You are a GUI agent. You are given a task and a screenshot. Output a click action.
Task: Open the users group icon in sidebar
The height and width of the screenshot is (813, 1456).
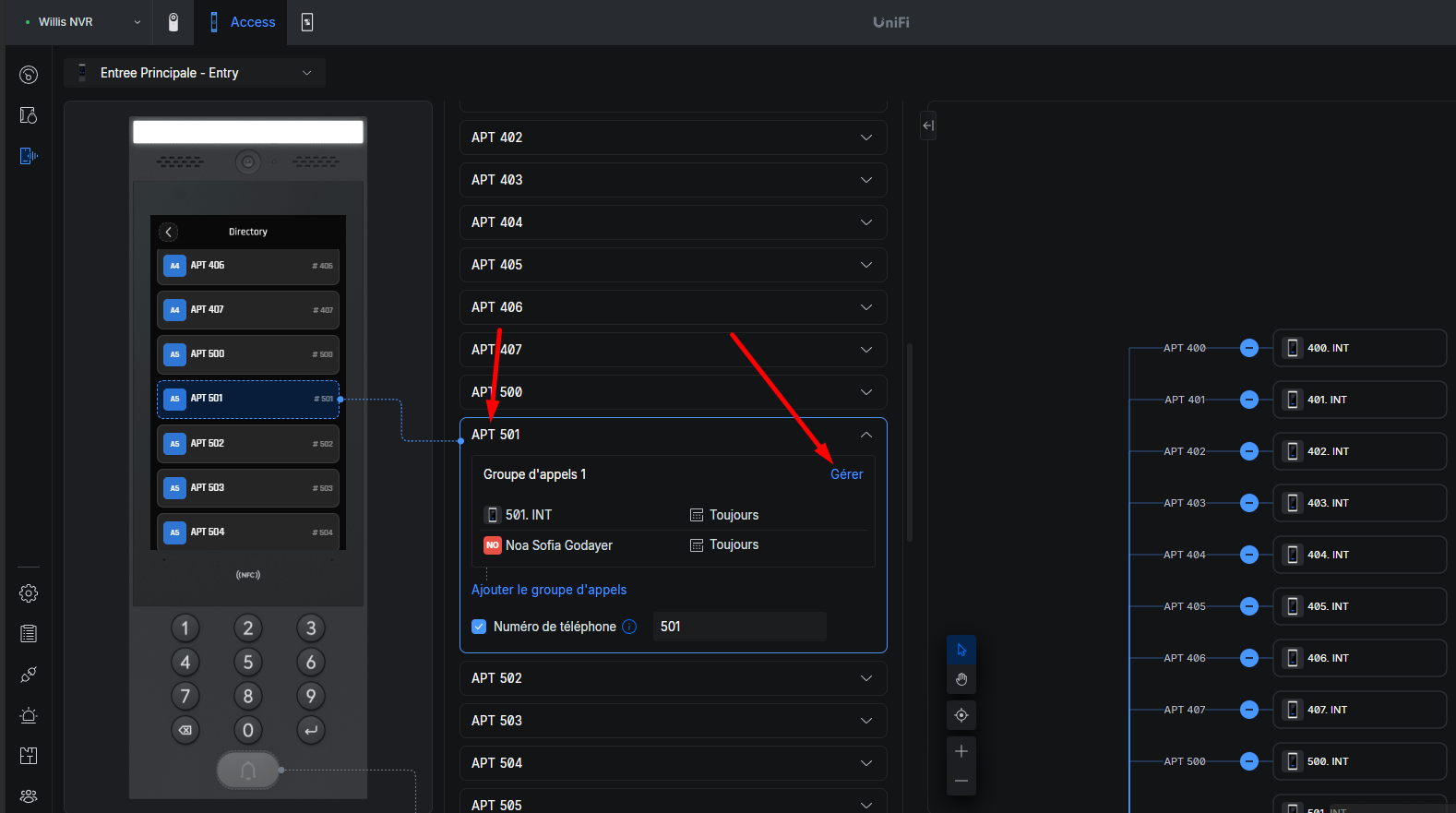tap(29, 795)
